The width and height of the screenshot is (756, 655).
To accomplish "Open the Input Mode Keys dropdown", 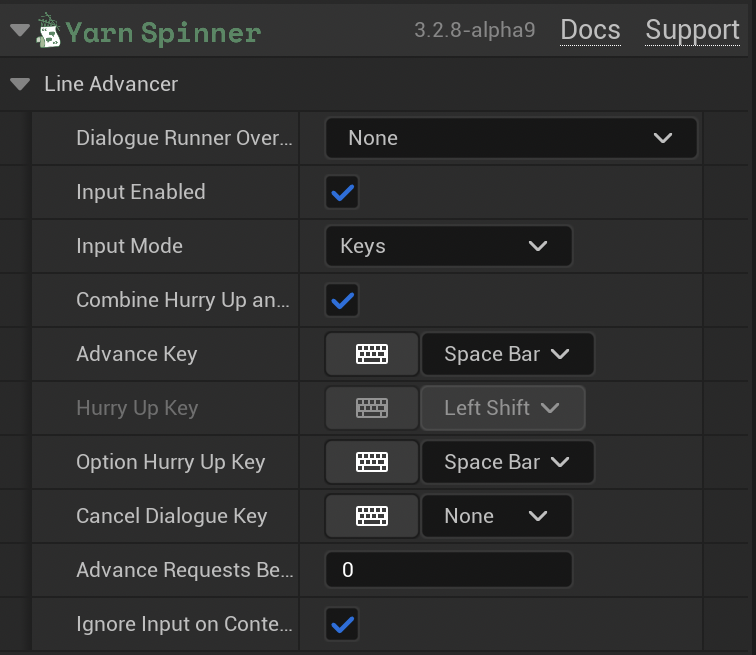I will pos(449,246).
